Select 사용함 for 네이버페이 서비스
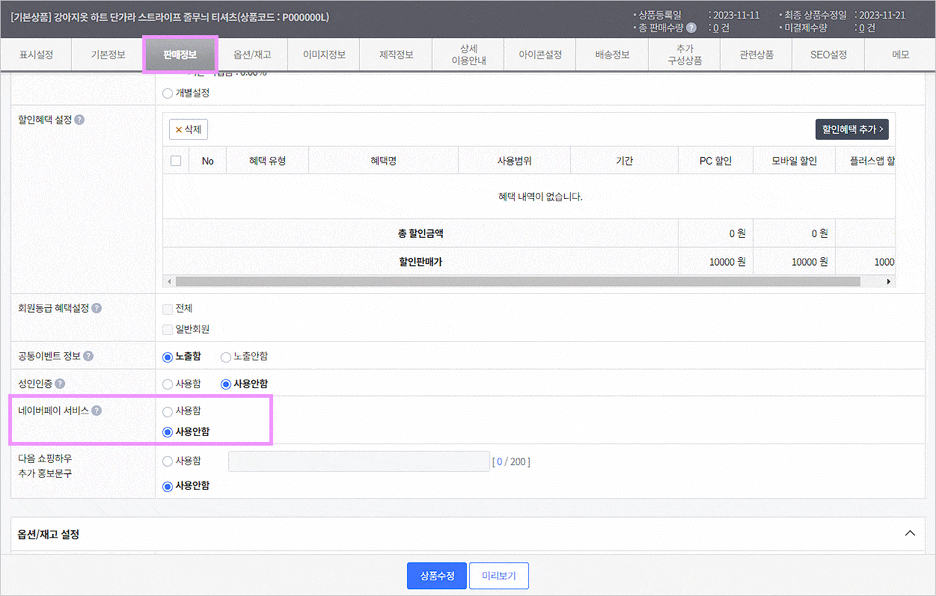Viewport: 936px width, 596px height. pyautogui.click(x=168, y=411)
